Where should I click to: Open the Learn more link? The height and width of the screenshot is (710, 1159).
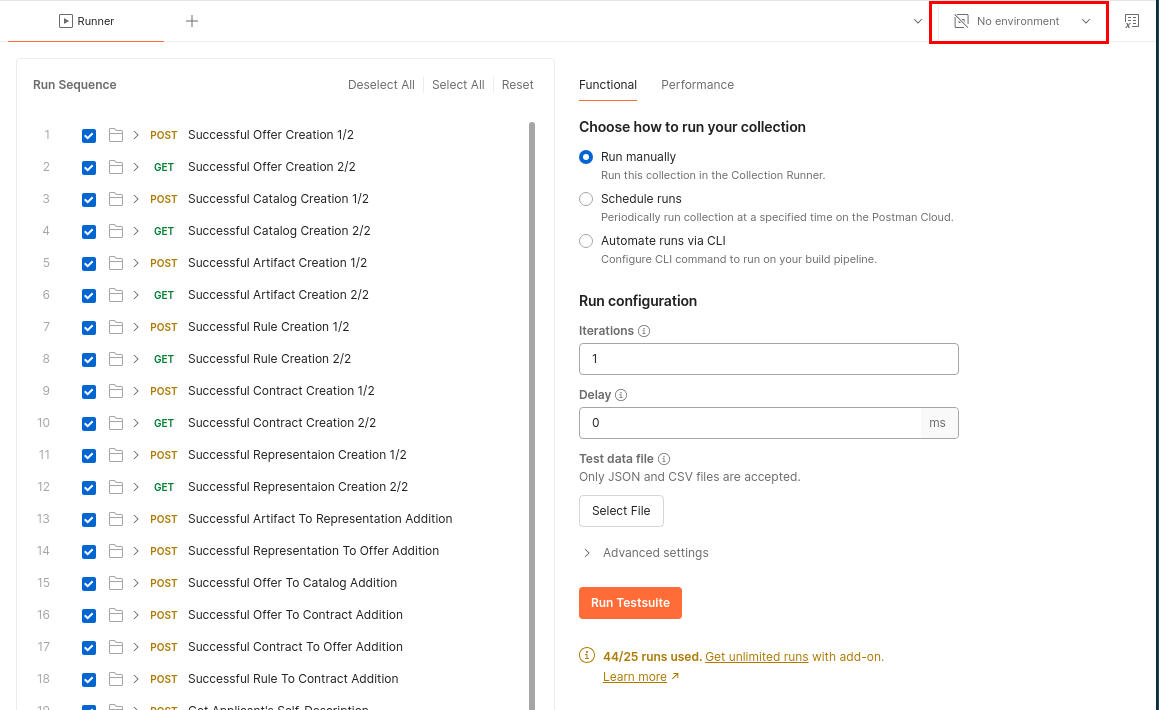(635, 677)
